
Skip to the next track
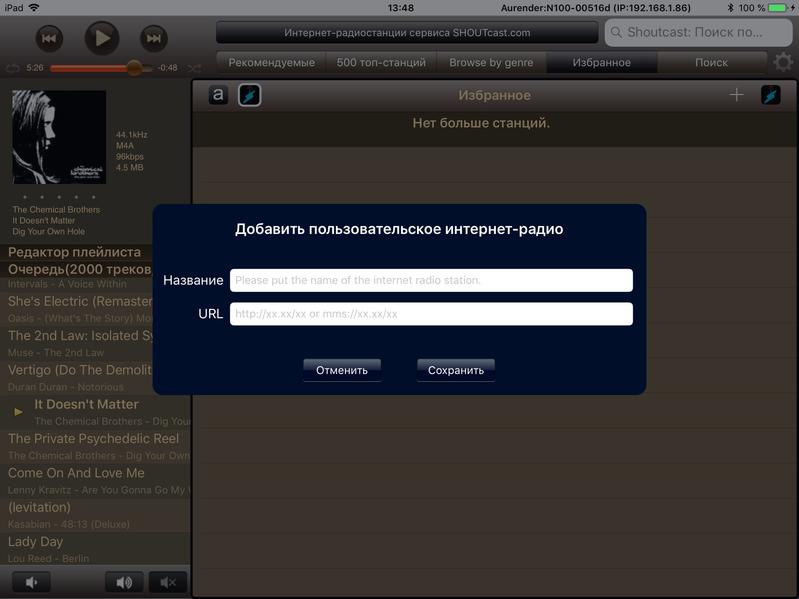153,38
